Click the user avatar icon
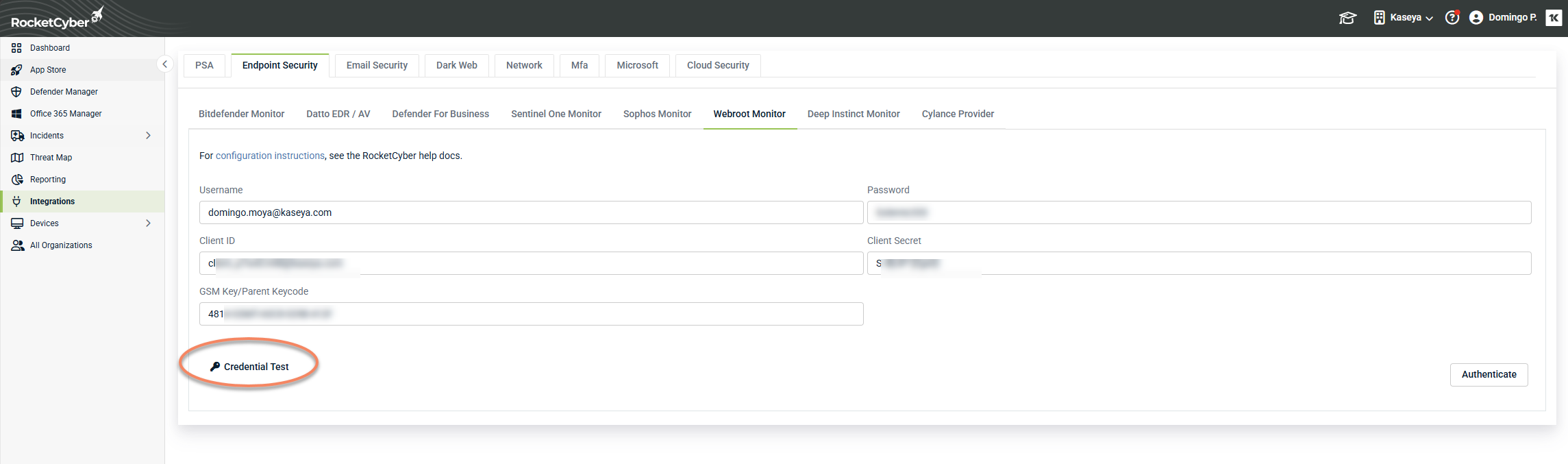The width and height of the screenshot is (1568, 464). (x=1476, y=18)
